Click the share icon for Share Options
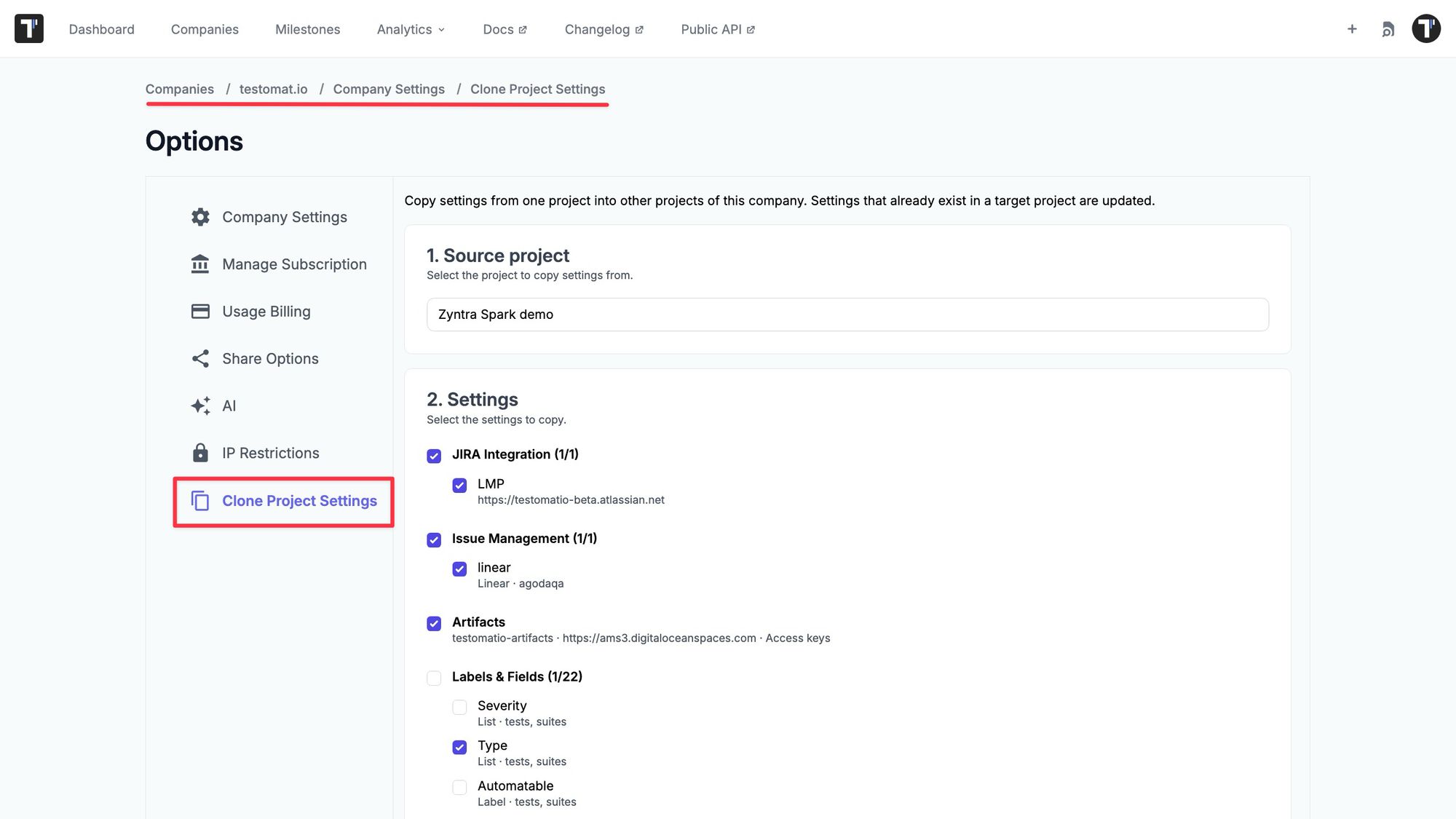Image resolution: width=1456 pixels, height=819 pixels. click(200, 359)
